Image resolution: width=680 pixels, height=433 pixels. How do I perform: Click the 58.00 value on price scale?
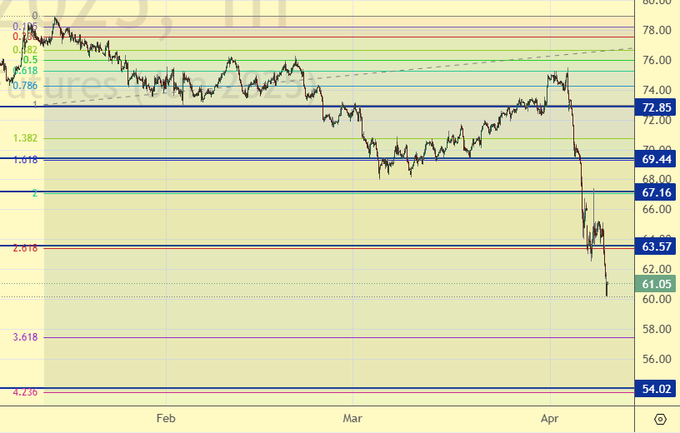tap(655, 329)
